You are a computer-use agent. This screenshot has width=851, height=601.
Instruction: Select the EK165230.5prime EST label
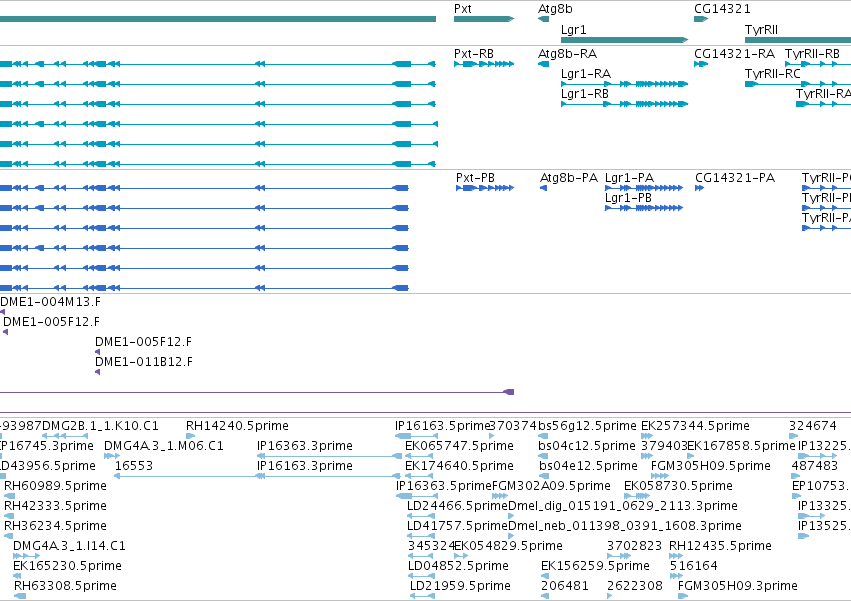pos(67,566)
